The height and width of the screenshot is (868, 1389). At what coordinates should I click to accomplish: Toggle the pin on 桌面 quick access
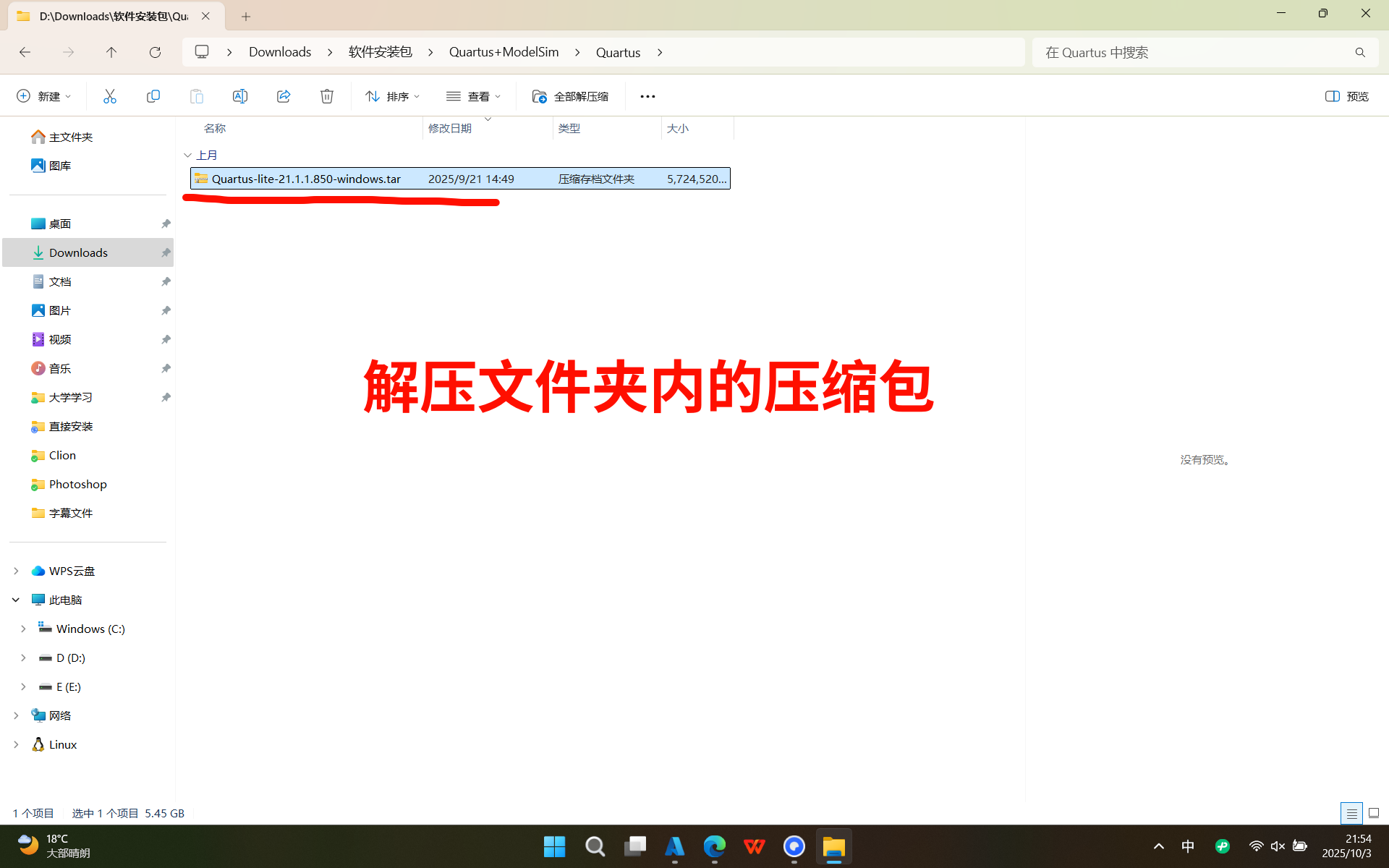(x=166, y=224)
